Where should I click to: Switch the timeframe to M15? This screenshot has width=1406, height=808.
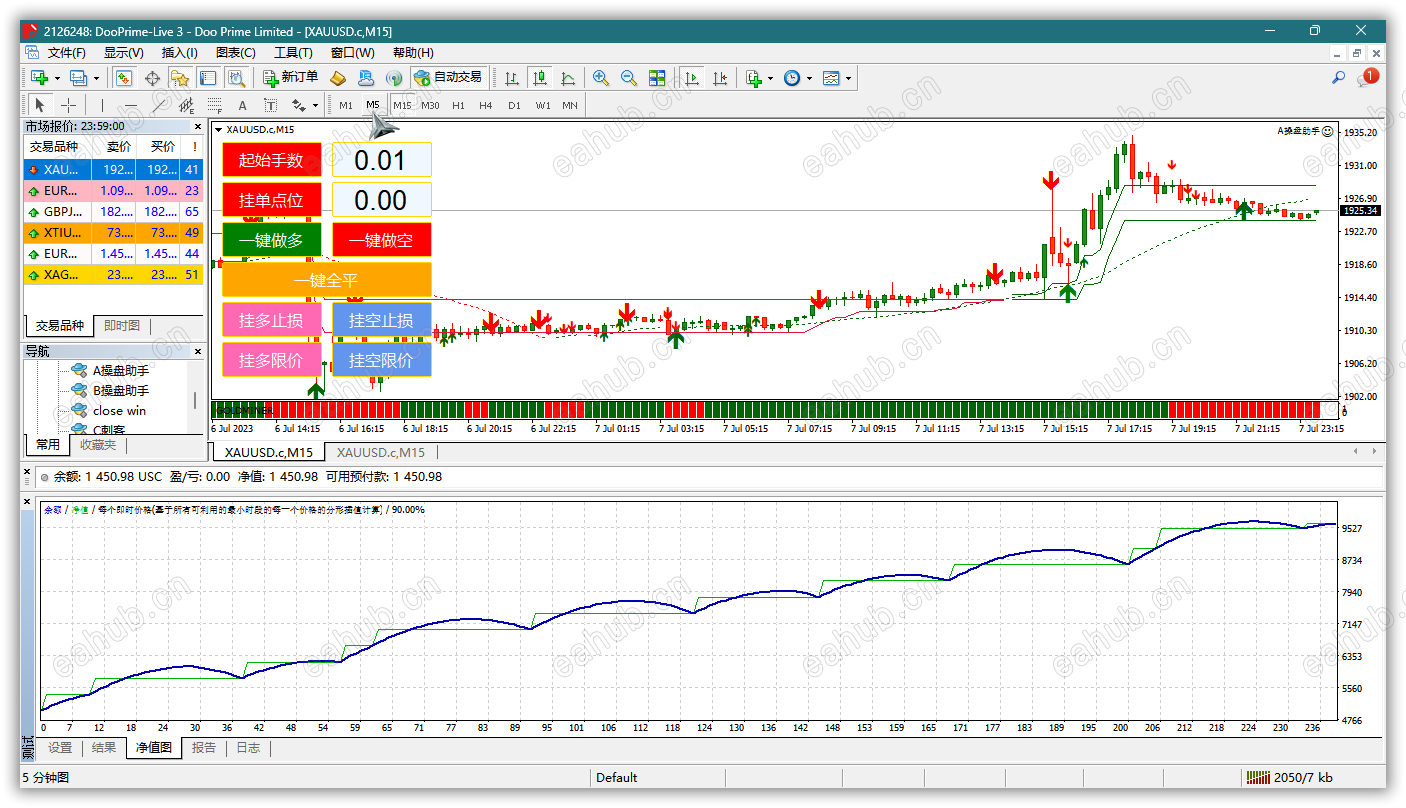[402, 105]
